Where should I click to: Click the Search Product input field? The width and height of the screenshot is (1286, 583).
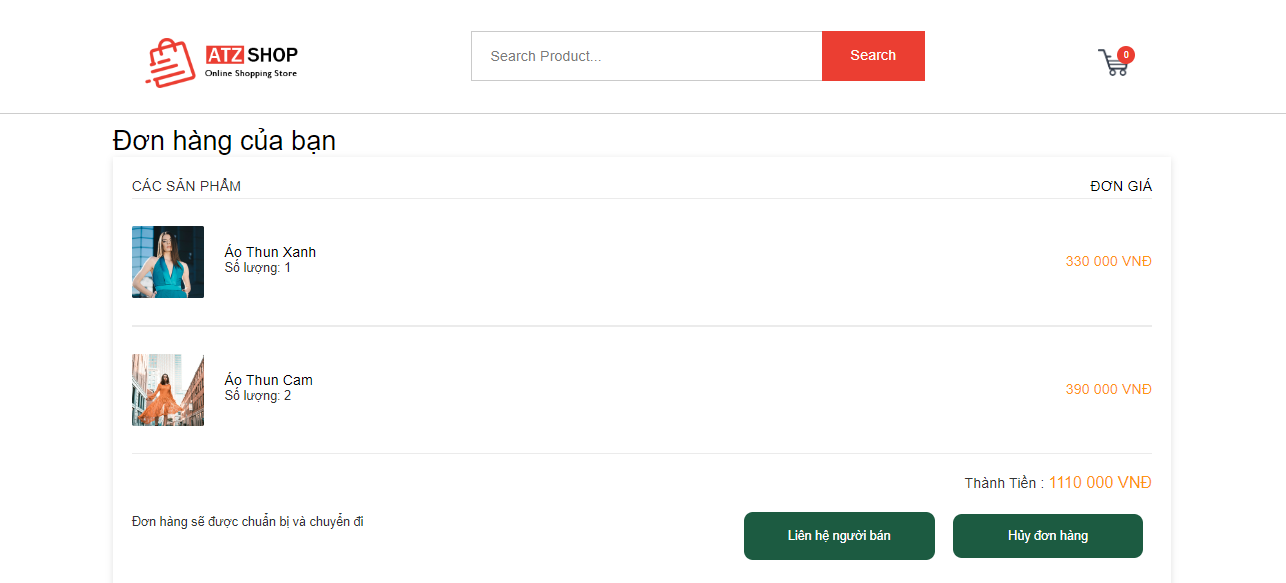coord(647,56)
